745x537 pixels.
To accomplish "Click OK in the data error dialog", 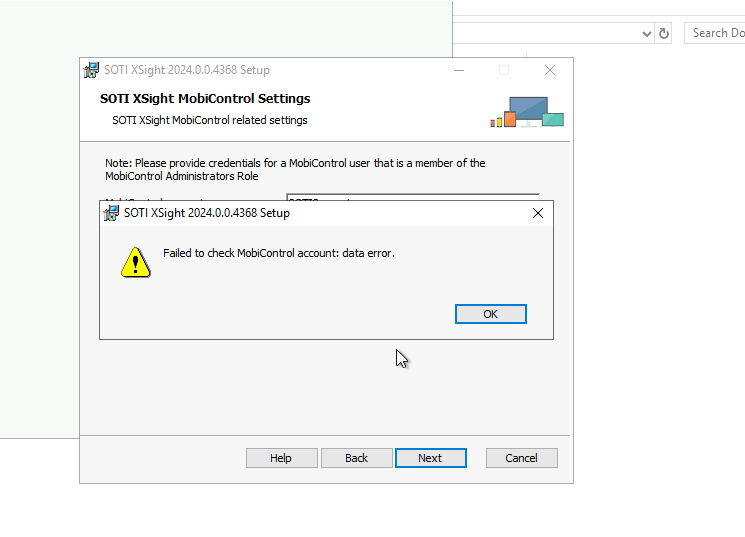I will click(x=490, y=314).
